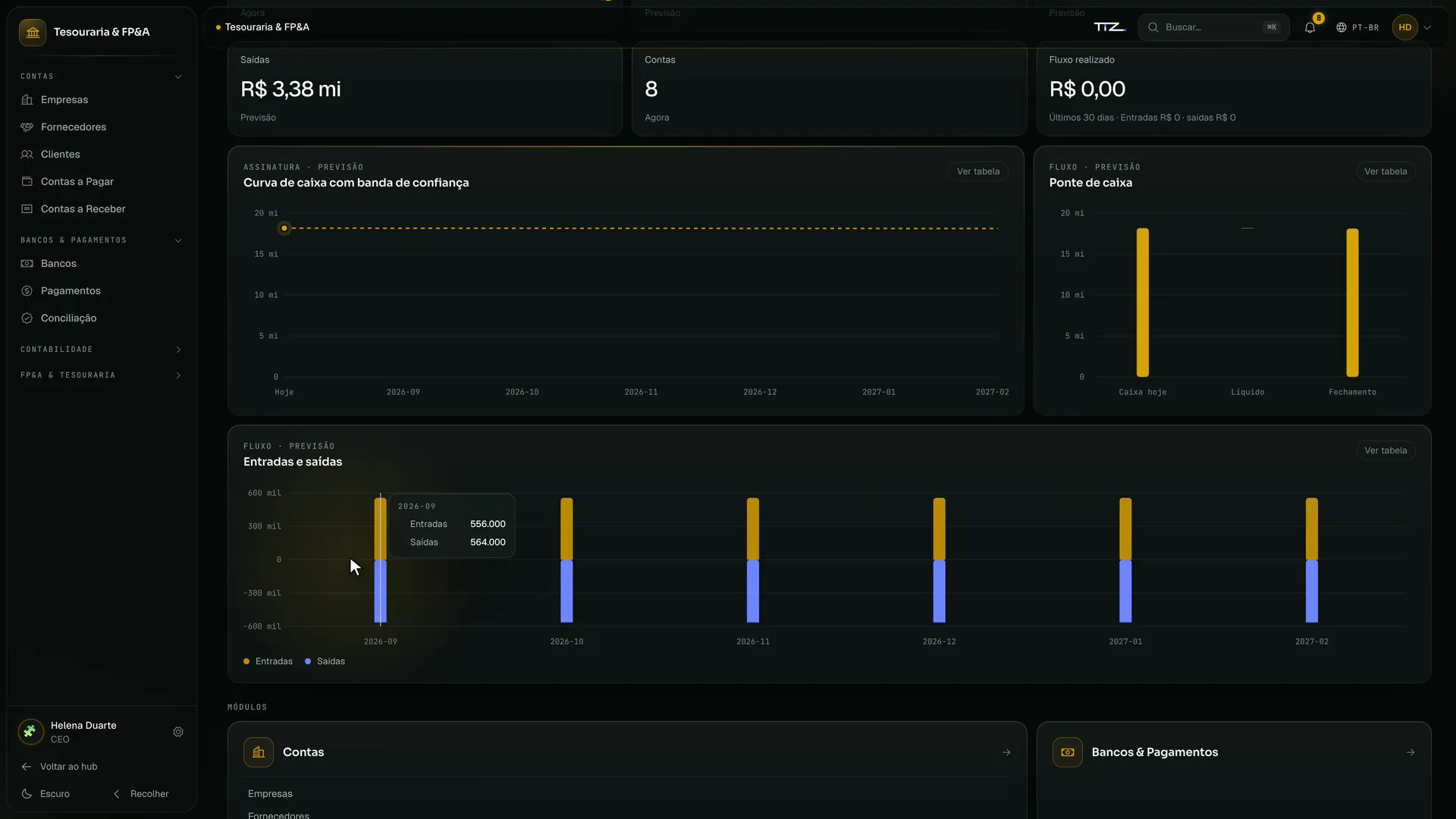Click the Clientes people icon
This screenshot has height=819, width=1456.
[27, 155]
